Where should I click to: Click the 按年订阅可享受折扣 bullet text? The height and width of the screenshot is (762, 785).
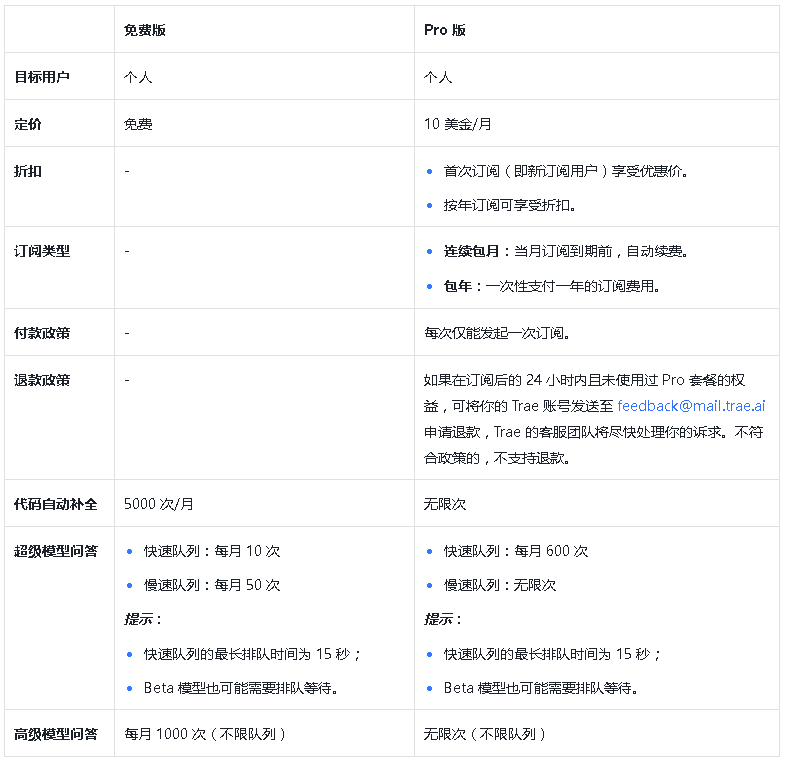(x=510, y=205)
